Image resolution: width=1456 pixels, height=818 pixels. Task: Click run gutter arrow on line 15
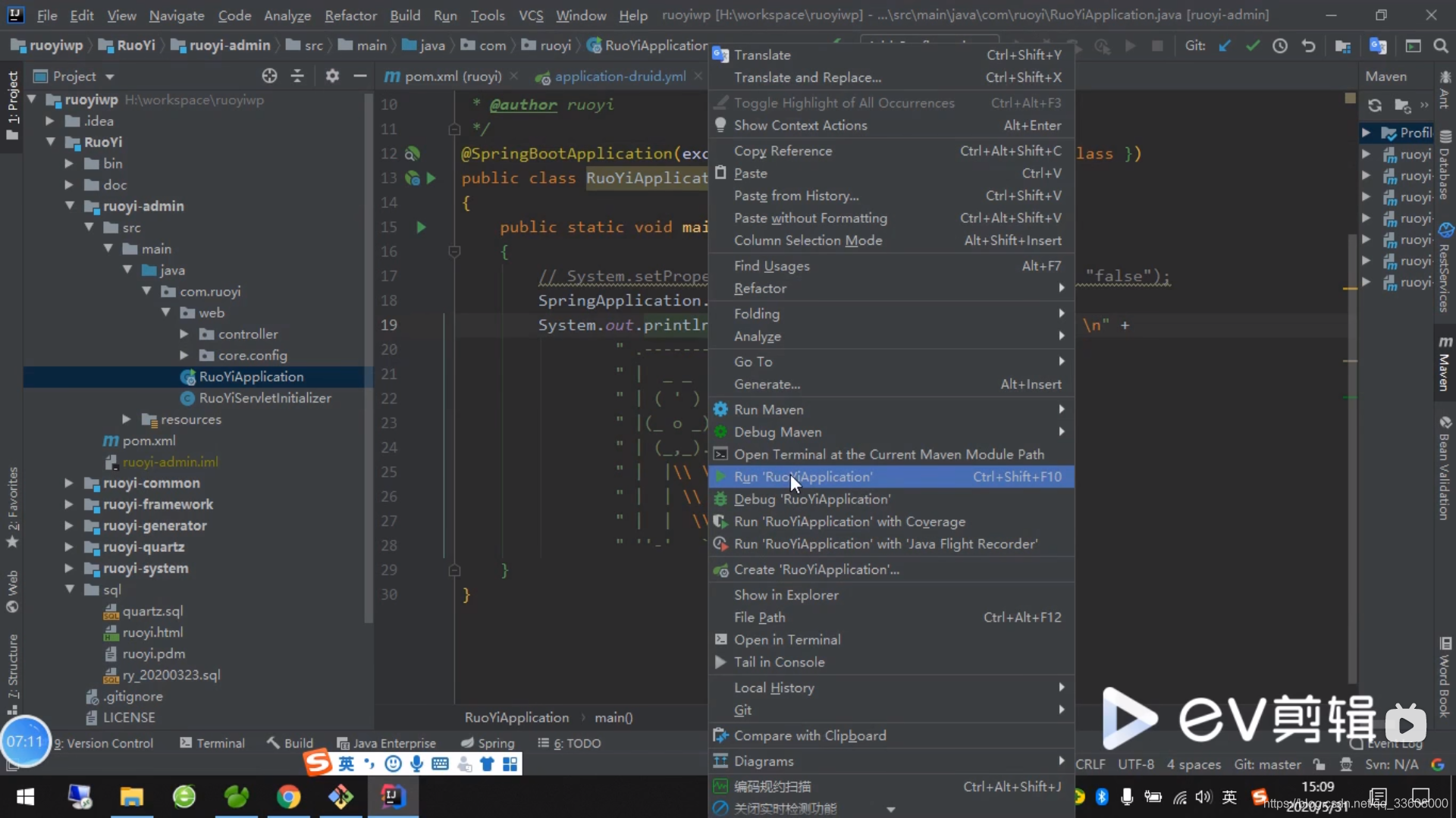(421, 227)
